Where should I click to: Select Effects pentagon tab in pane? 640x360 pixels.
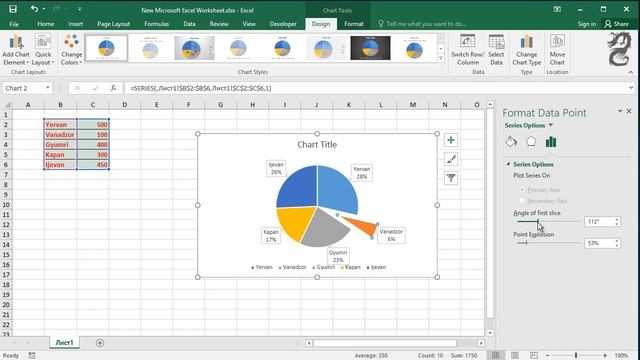point(531,142)
